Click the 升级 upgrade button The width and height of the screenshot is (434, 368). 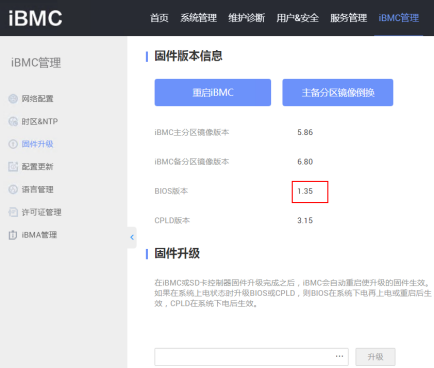375,357
